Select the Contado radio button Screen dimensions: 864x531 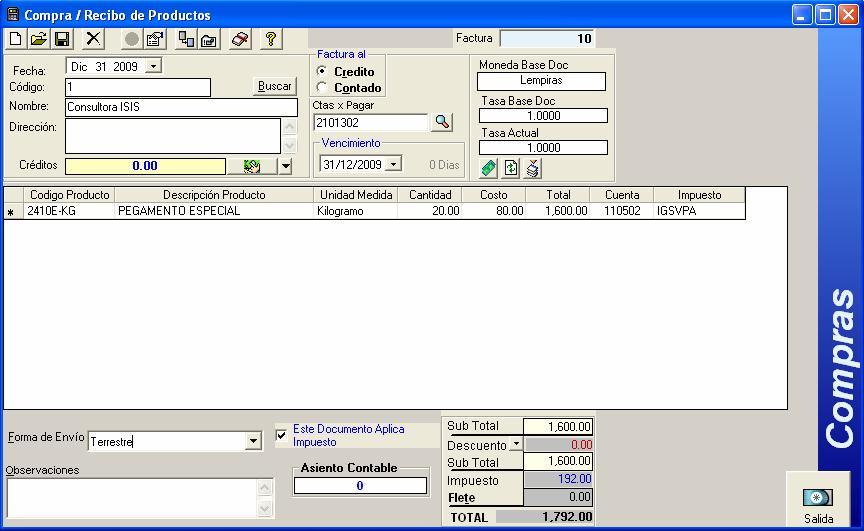tap(322, 87)
